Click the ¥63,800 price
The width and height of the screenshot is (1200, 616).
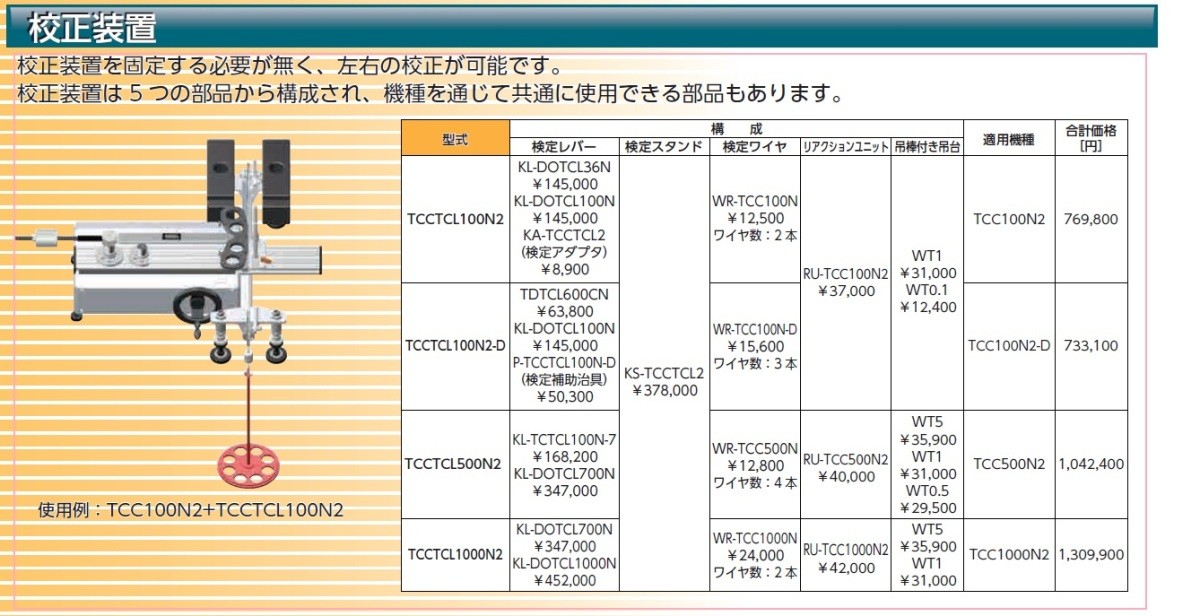click(x=564, y=311)
